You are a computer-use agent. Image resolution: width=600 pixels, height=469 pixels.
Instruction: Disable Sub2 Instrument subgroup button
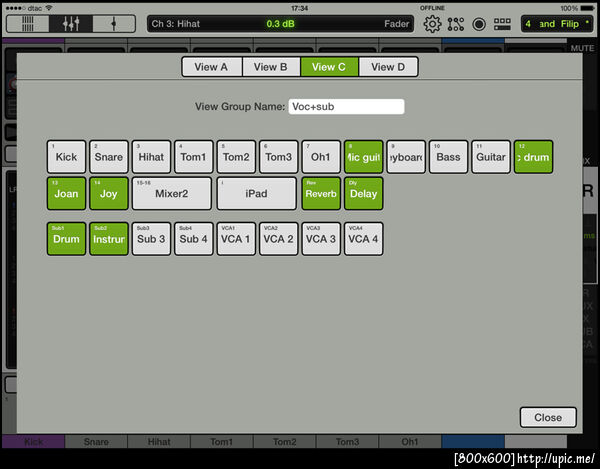point(109,239)
